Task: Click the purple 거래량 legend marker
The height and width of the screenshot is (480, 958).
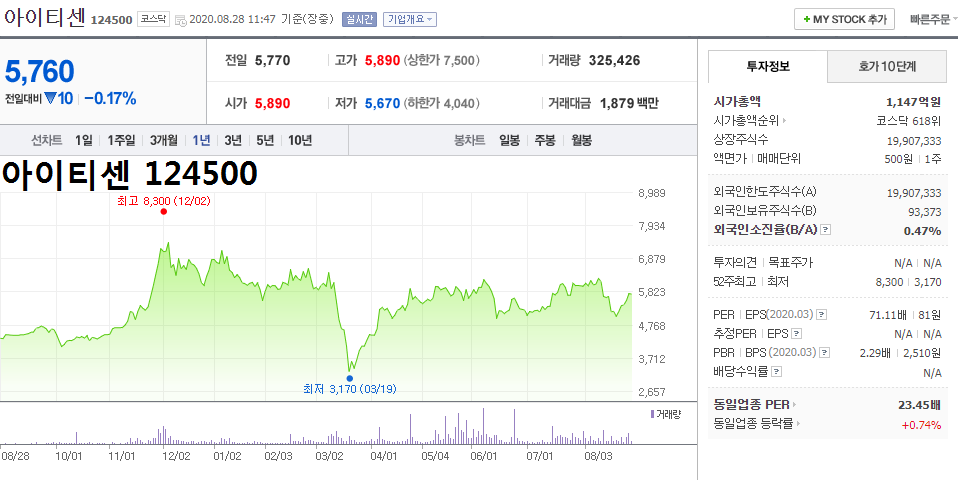Action: pyautogui.click(x=653, y=414)
